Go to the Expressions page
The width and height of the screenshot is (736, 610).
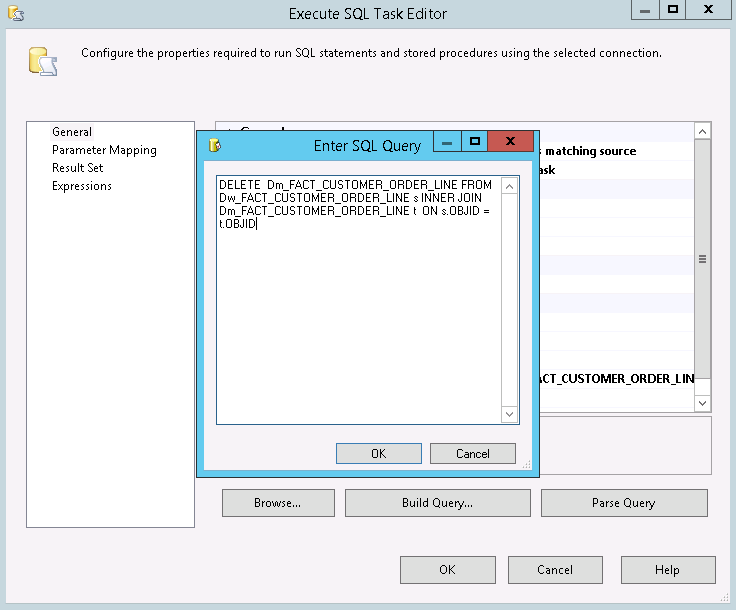tap(82, 186)
